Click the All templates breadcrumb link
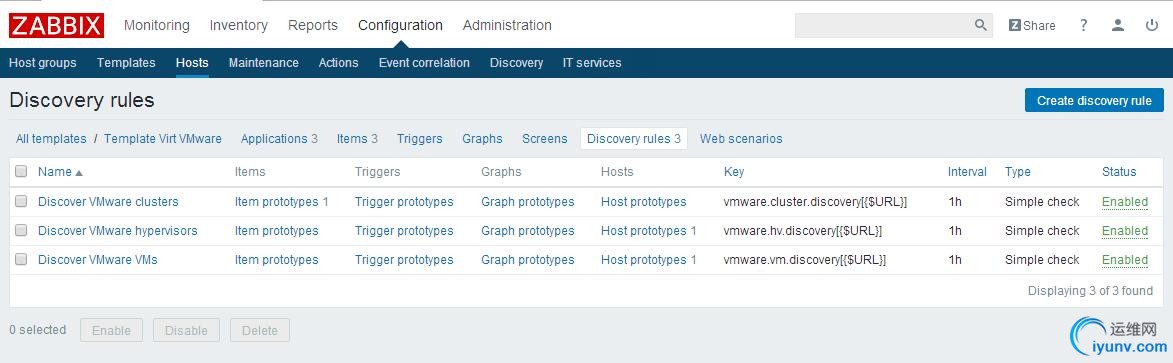Image resolution: width=1173 pixels, height=363 pixels. (51, 138)
